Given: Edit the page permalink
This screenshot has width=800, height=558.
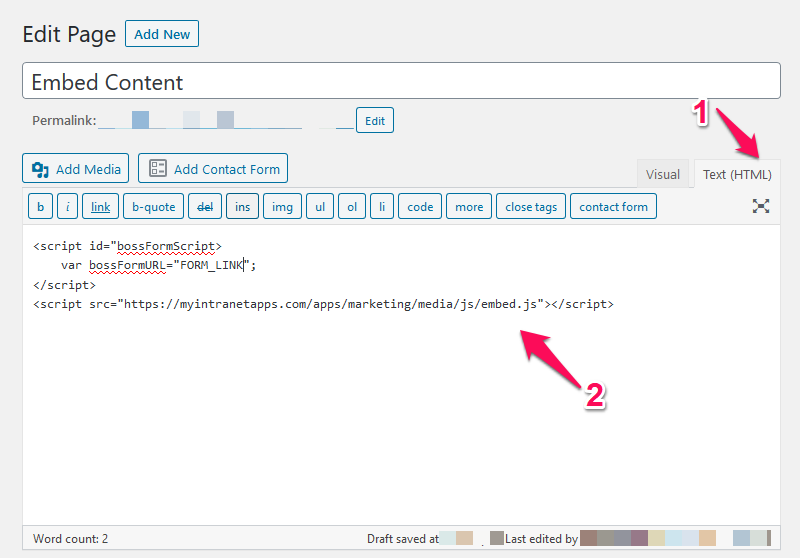Looking at the screenshot, I should 374,120.
